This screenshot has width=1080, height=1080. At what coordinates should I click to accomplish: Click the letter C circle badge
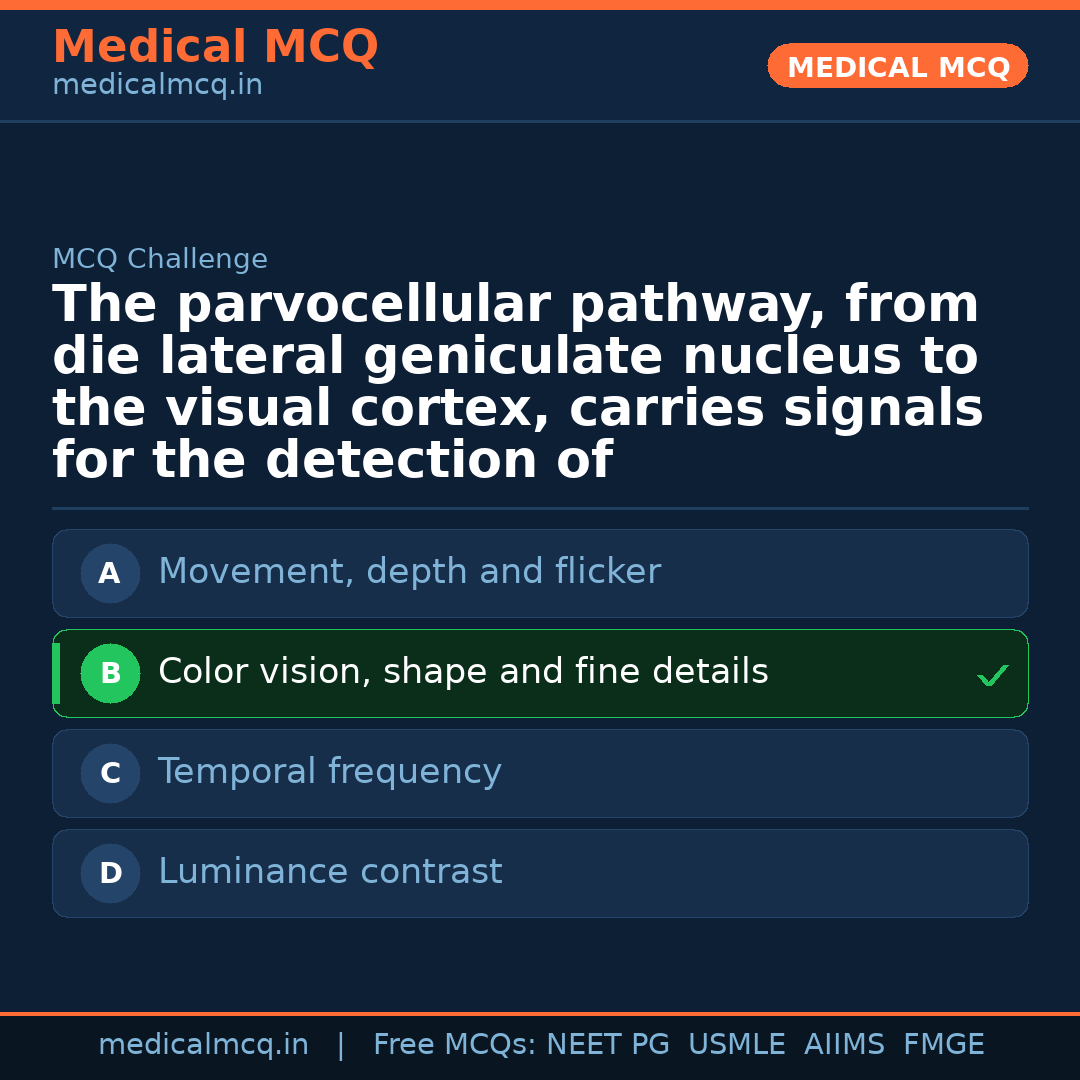point(110,773)
